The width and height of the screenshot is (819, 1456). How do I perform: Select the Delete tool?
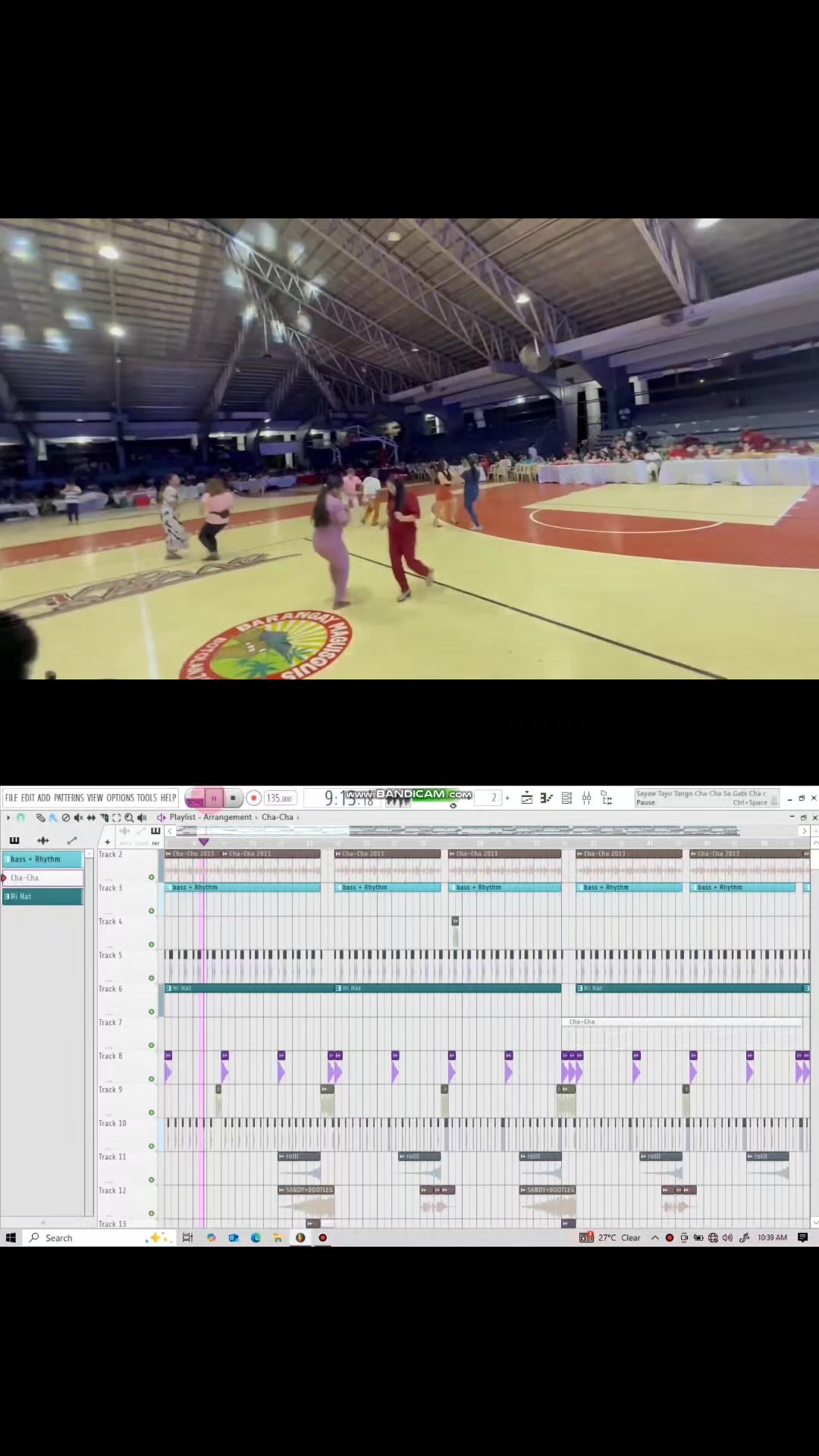(x=65, y=817)
